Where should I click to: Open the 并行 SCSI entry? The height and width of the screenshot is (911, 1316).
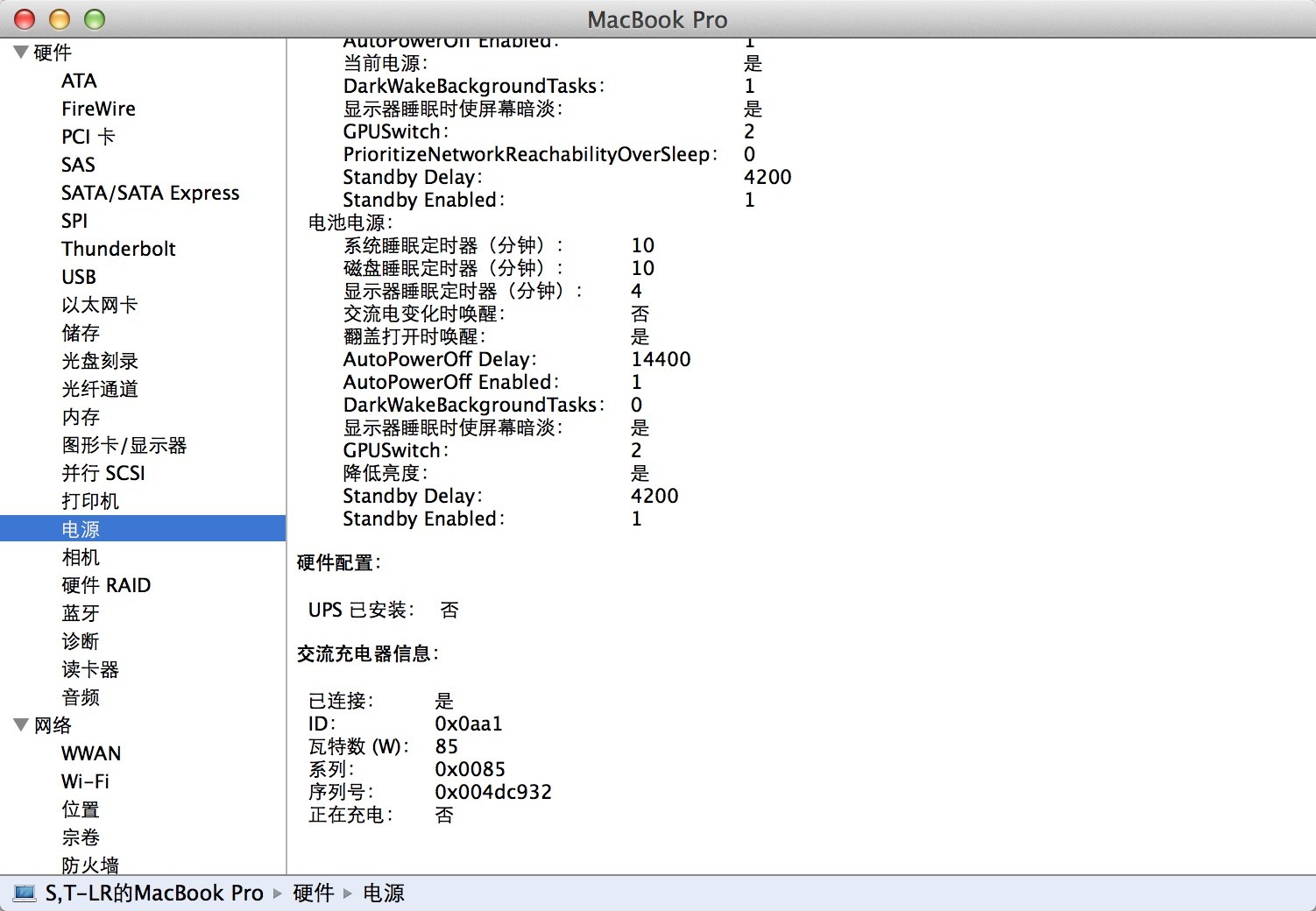[103, 473]
